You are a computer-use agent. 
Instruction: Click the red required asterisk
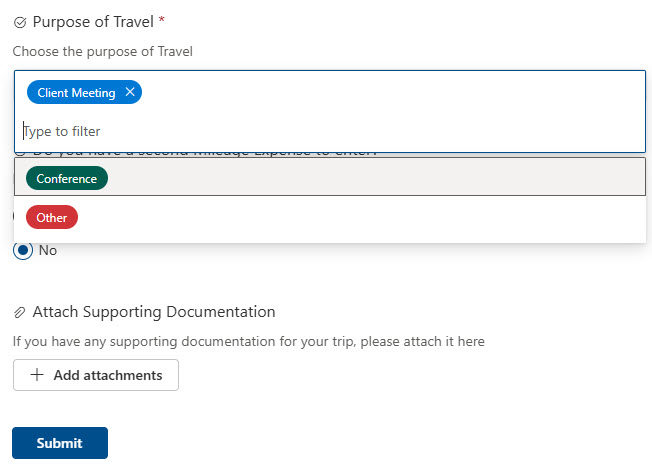pos(162,20)
